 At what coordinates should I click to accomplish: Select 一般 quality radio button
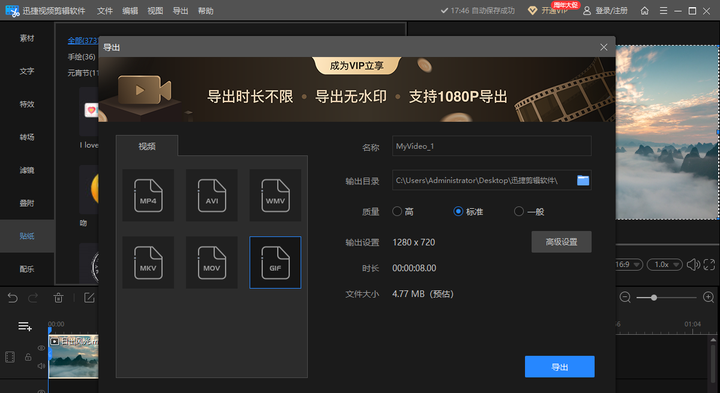pyautogui.click(x=519, y=212)
